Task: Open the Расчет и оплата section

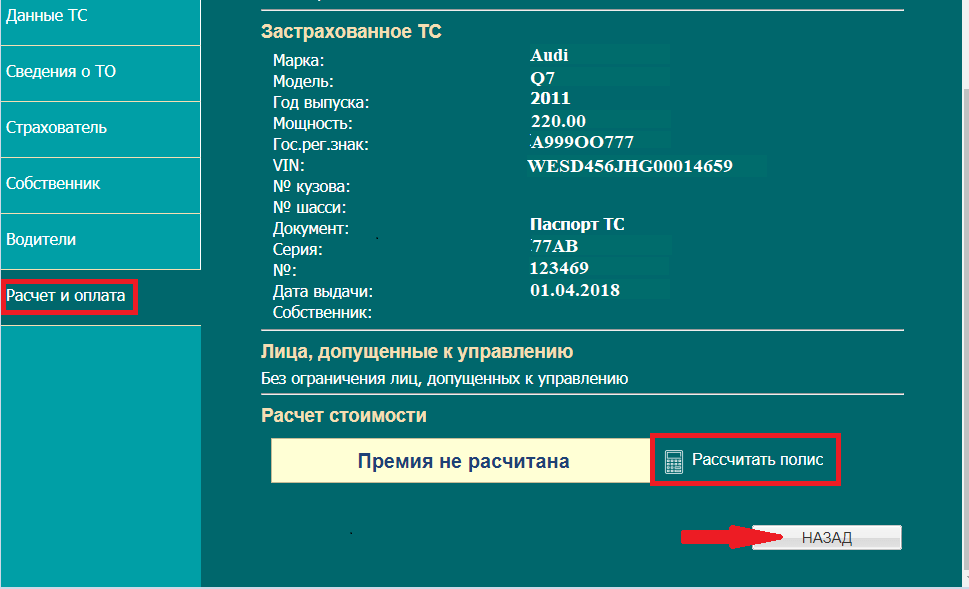Action: pyautogui.click(x=66, y=296)
